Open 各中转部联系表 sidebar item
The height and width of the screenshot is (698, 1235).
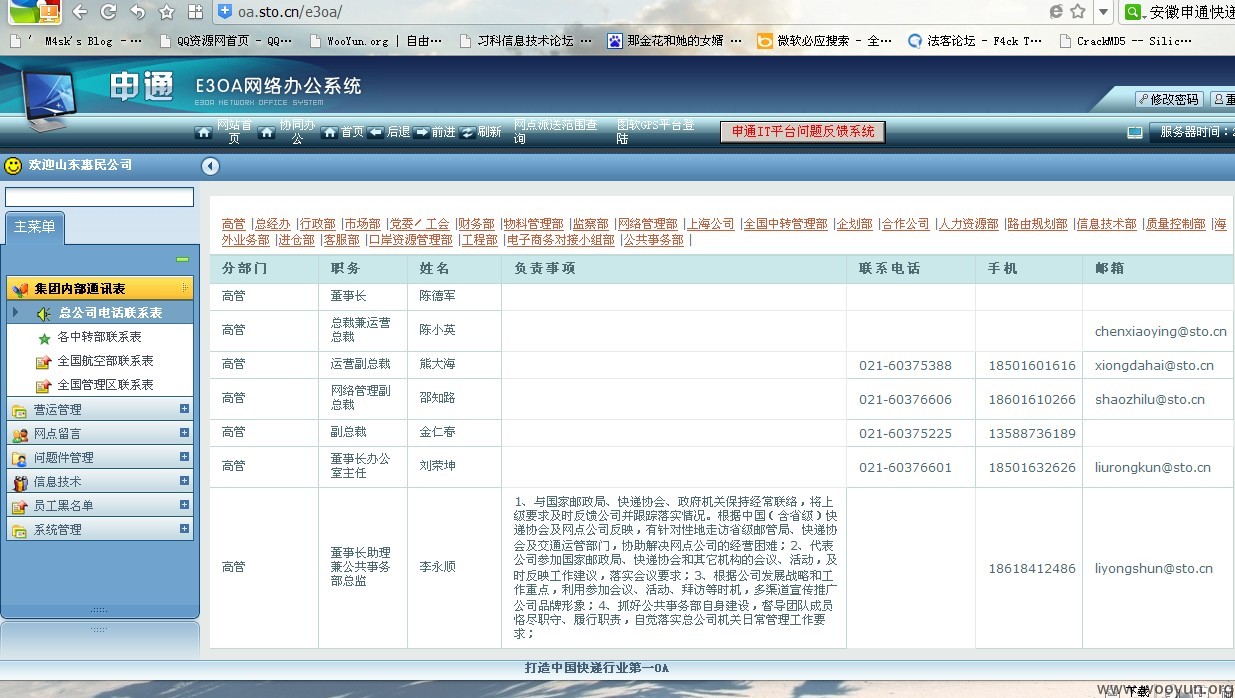pyautogui.click(x=99, y=337)
